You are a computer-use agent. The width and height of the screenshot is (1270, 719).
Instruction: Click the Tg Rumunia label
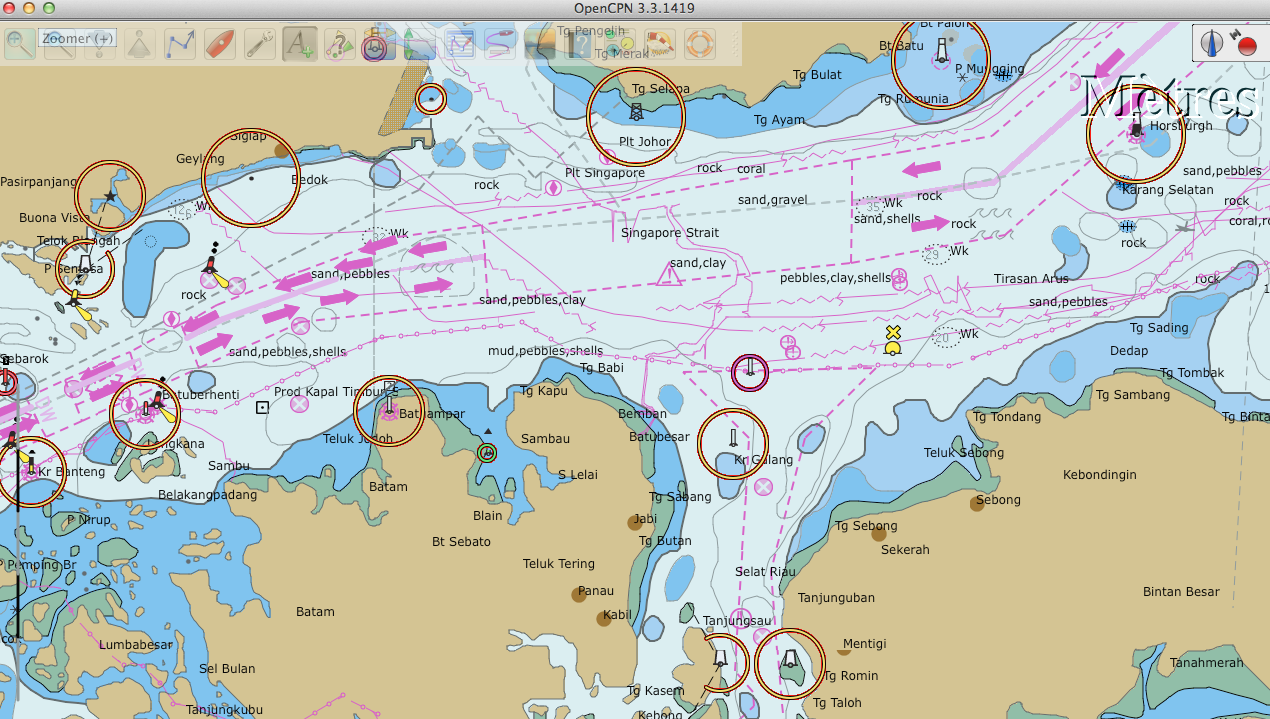click(913, 99)
